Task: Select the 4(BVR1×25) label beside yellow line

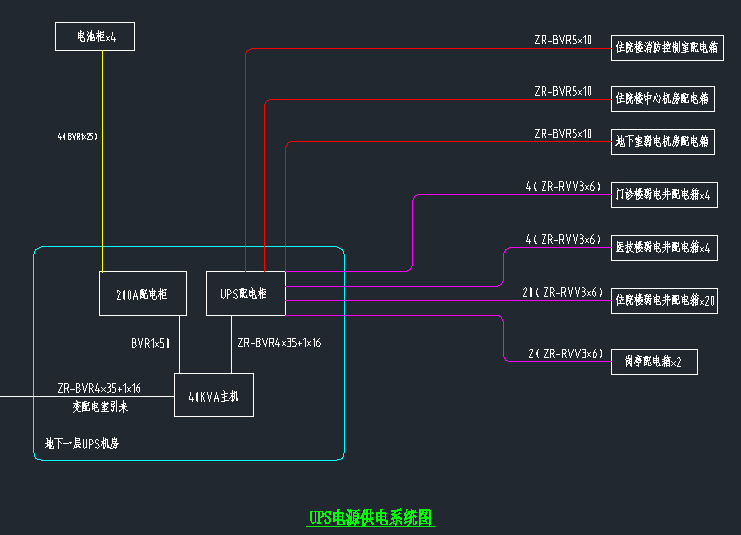Action: coord(78,136)
